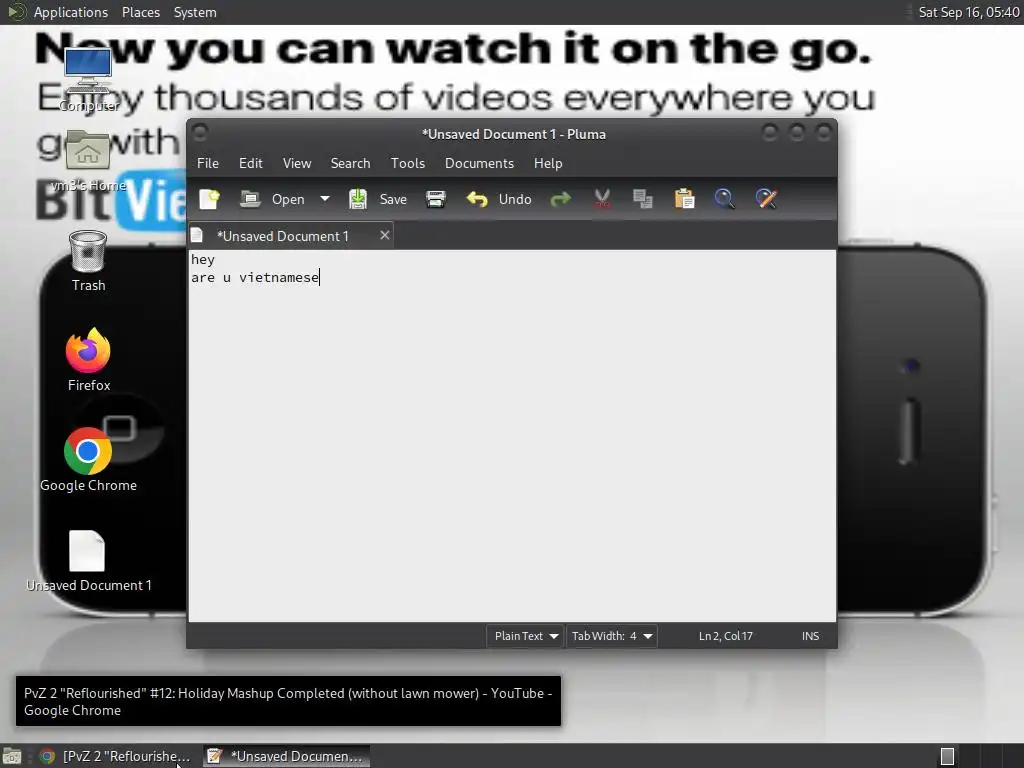Click the Ln 2, Col 17 status text
The width and height of the screenshot is (1024, 768).
tap(726, 636)
